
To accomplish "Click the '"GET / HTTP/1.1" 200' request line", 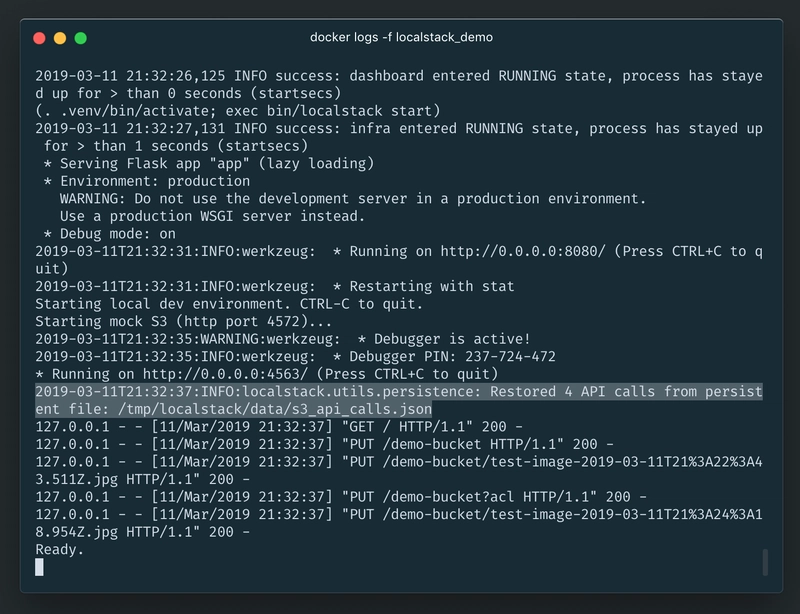I will point(279,427).
